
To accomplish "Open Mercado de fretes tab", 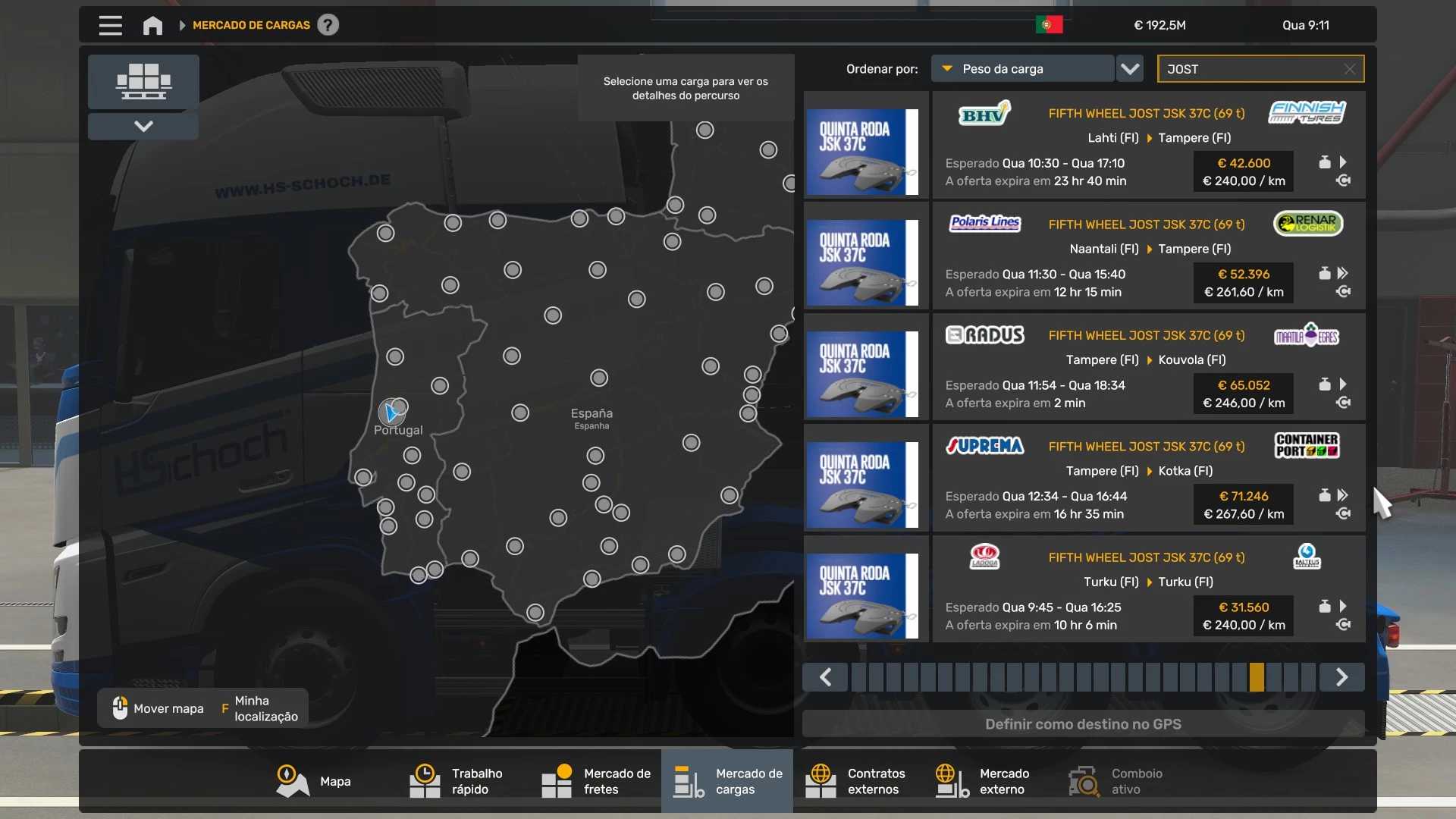I will pos(597,781).
